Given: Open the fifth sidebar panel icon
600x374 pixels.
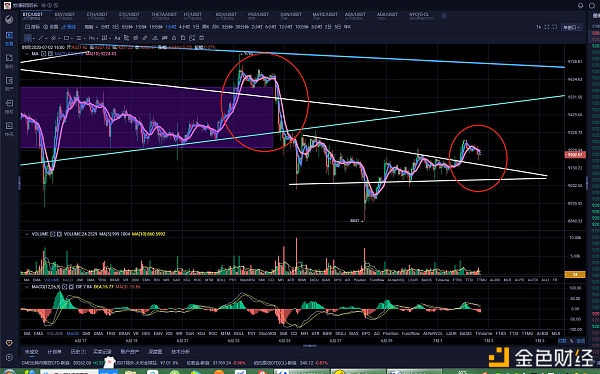Looking at the screenshot, I should pos(9,129).
